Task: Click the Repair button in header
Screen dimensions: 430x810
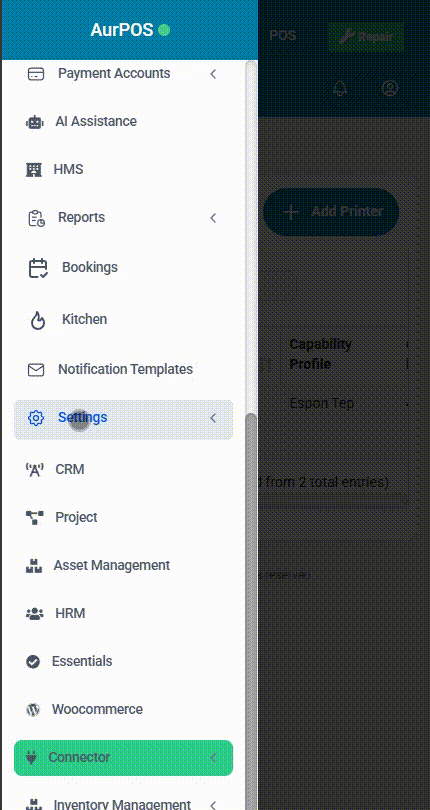Action: [x=366, y=37]
